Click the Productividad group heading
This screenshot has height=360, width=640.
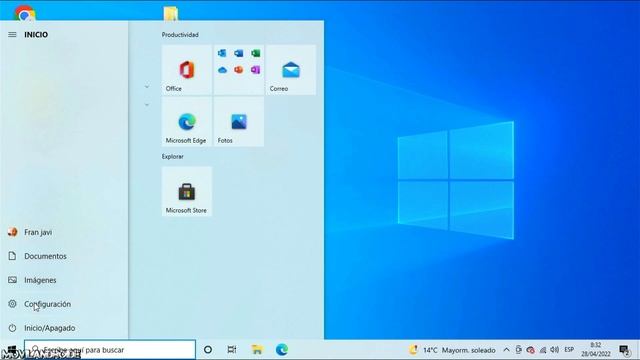pos(180,35)
